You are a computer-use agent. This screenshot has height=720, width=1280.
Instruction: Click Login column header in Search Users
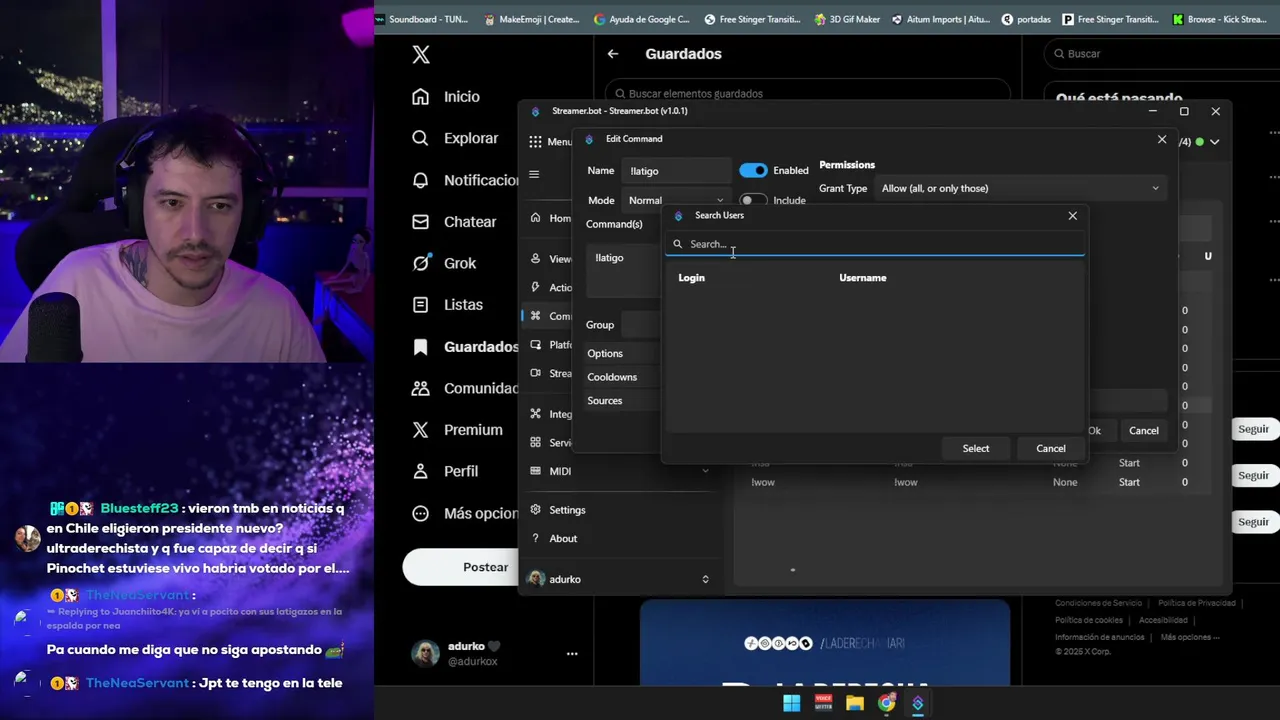pyautogui.click(x=692, y=278)
